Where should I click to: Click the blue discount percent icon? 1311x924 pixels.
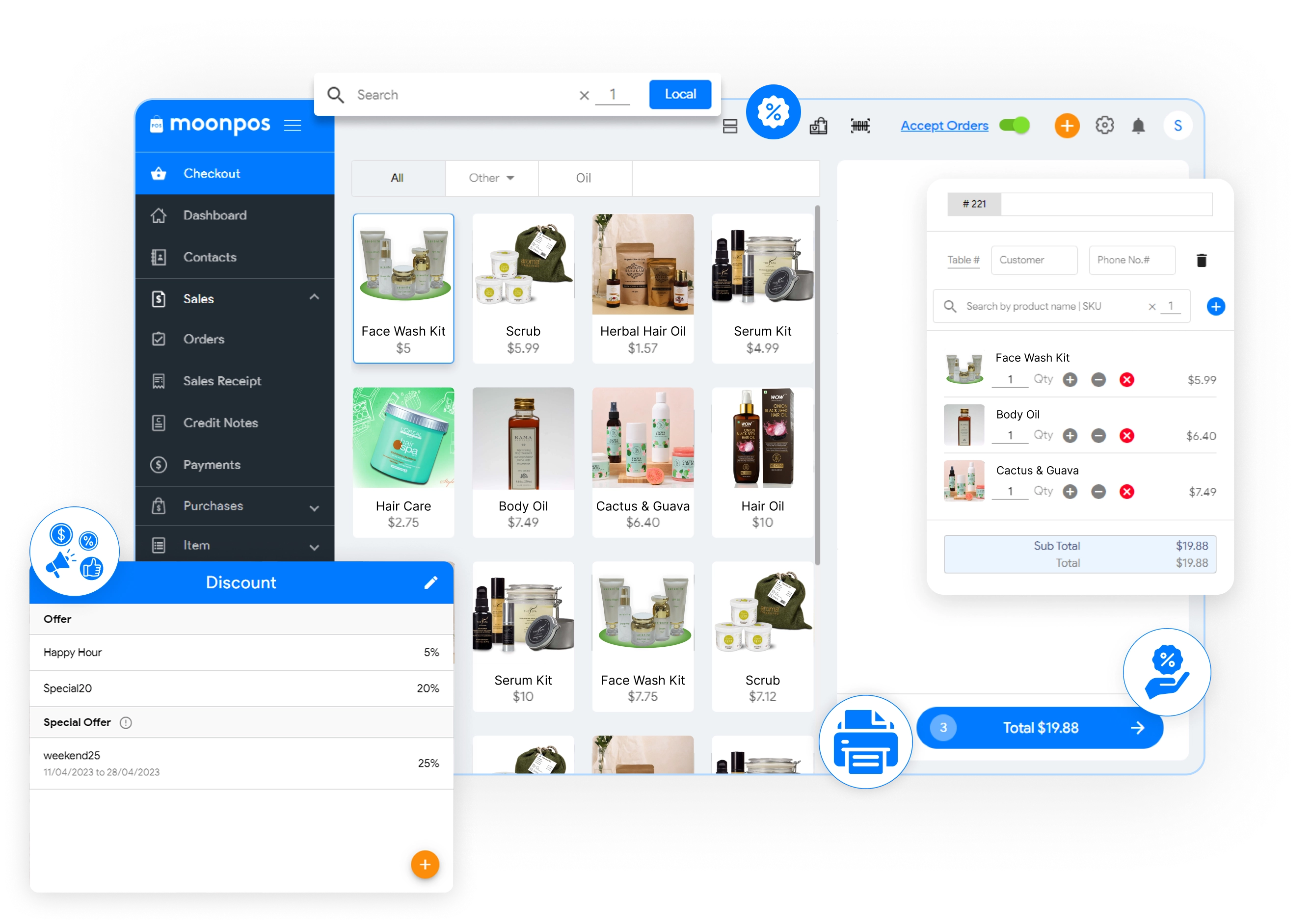point(773,112)
